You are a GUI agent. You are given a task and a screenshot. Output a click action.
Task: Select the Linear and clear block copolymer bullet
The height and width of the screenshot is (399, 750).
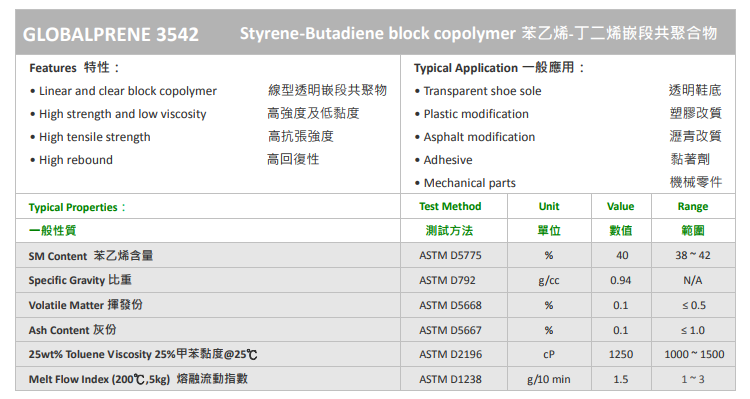(128, 91)
